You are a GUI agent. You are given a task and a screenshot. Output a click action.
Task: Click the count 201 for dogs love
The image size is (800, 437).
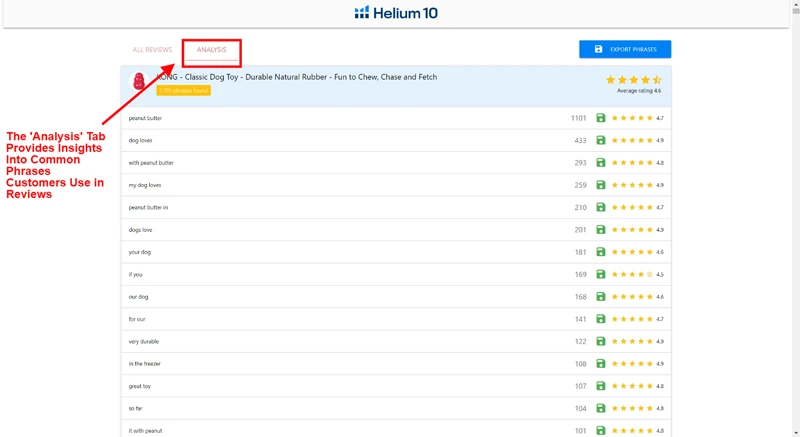(580, 230)
